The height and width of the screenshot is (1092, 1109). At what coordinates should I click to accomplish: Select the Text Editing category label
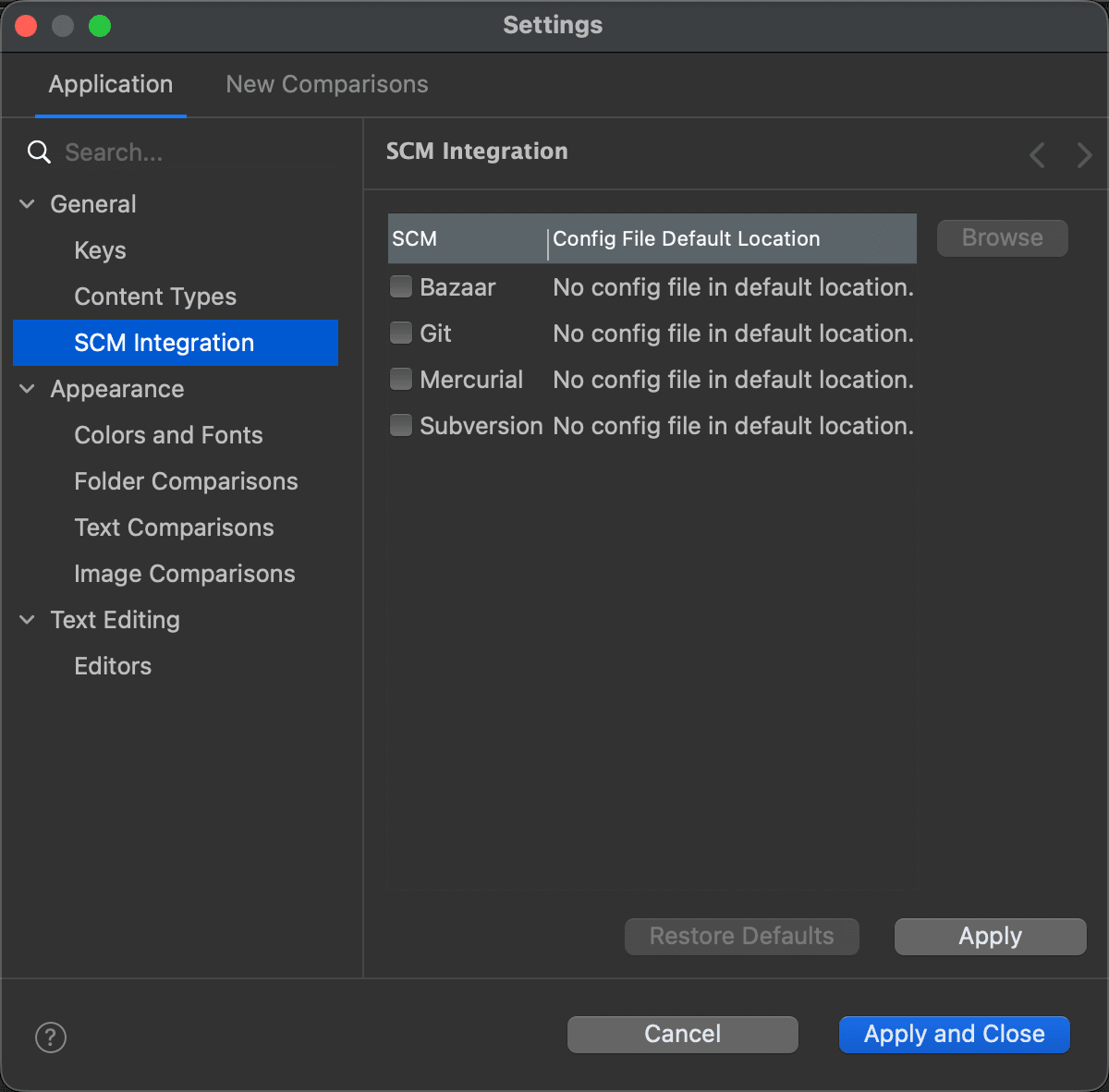click(x=116, y=620)
